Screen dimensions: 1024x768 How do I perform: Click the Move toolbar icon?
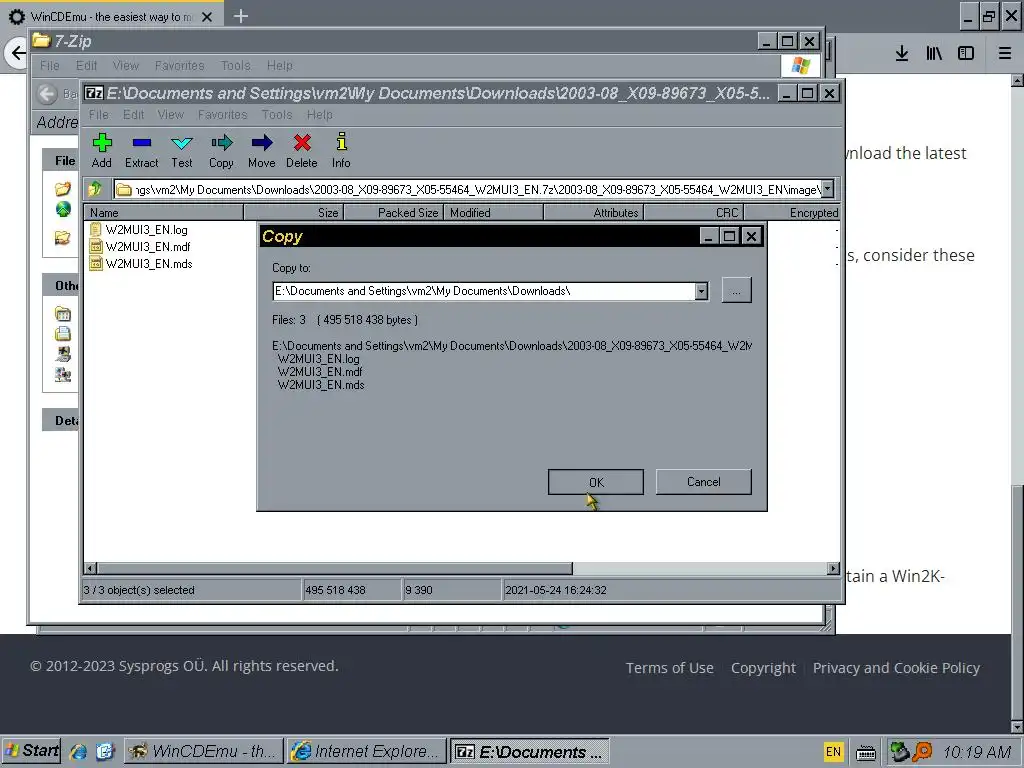(x=262, y=142)
